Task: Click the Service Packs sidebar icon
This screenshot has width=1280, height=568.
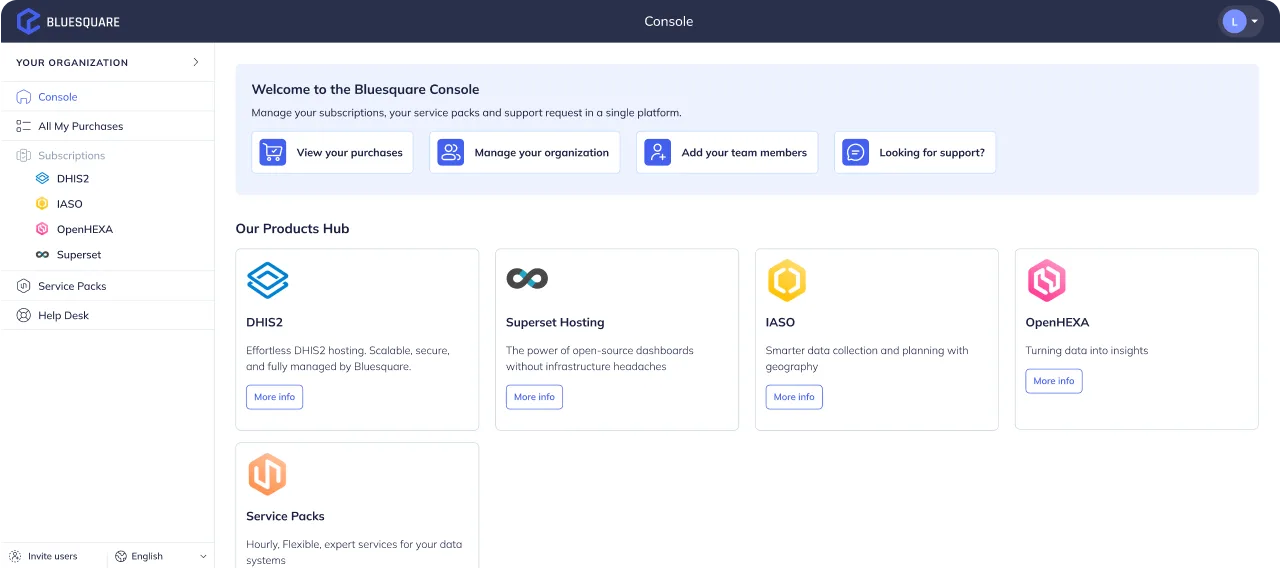Action: (24, 286)
